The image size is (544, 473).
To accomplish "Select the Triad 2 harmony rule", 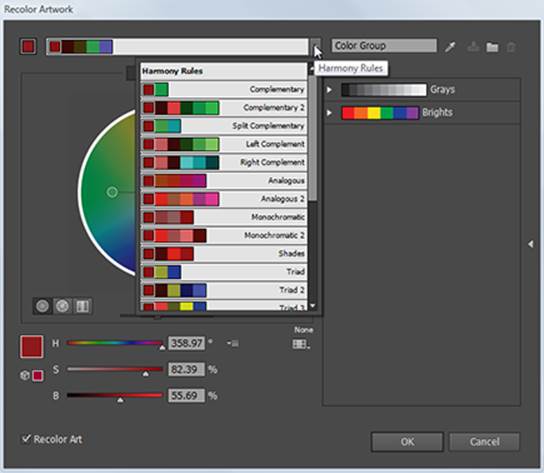I will click(224, 290).
